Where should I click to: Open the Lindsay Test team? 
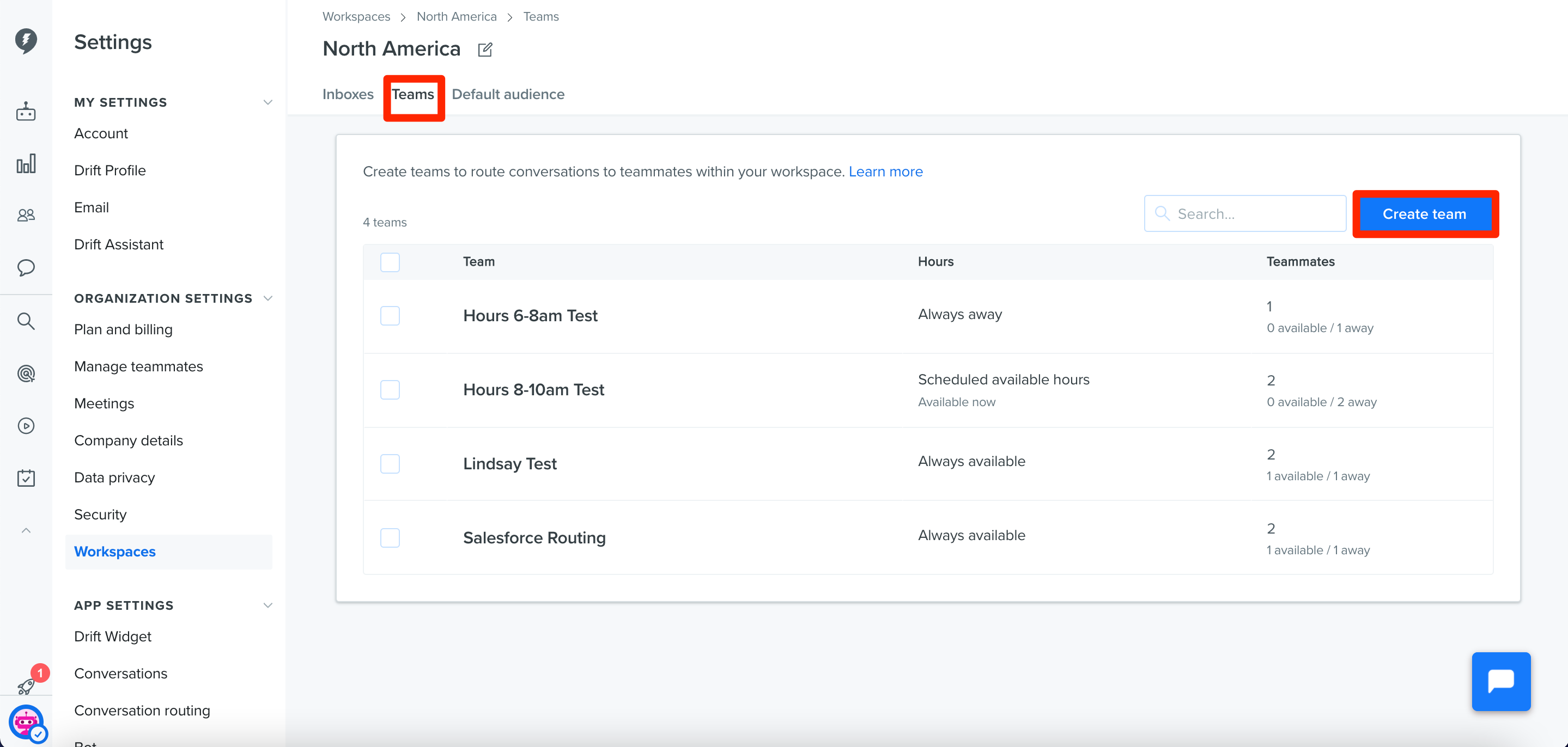point(509,463)
